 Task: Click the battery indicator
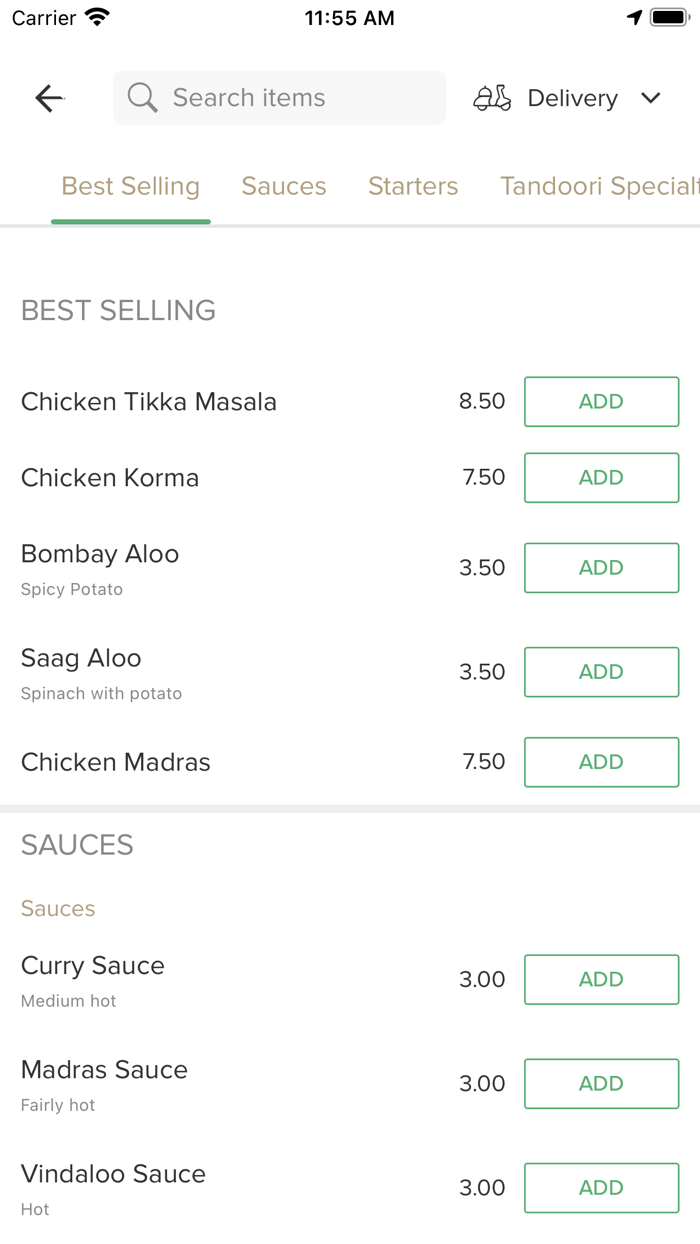[668, 16]
